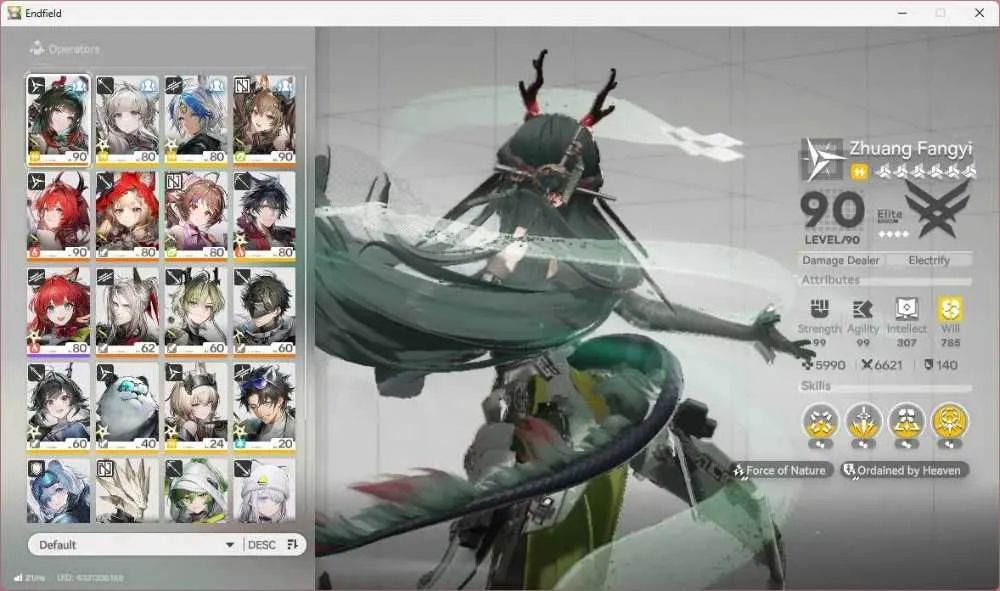Click the yellow element badge under the name

[859, 171]
